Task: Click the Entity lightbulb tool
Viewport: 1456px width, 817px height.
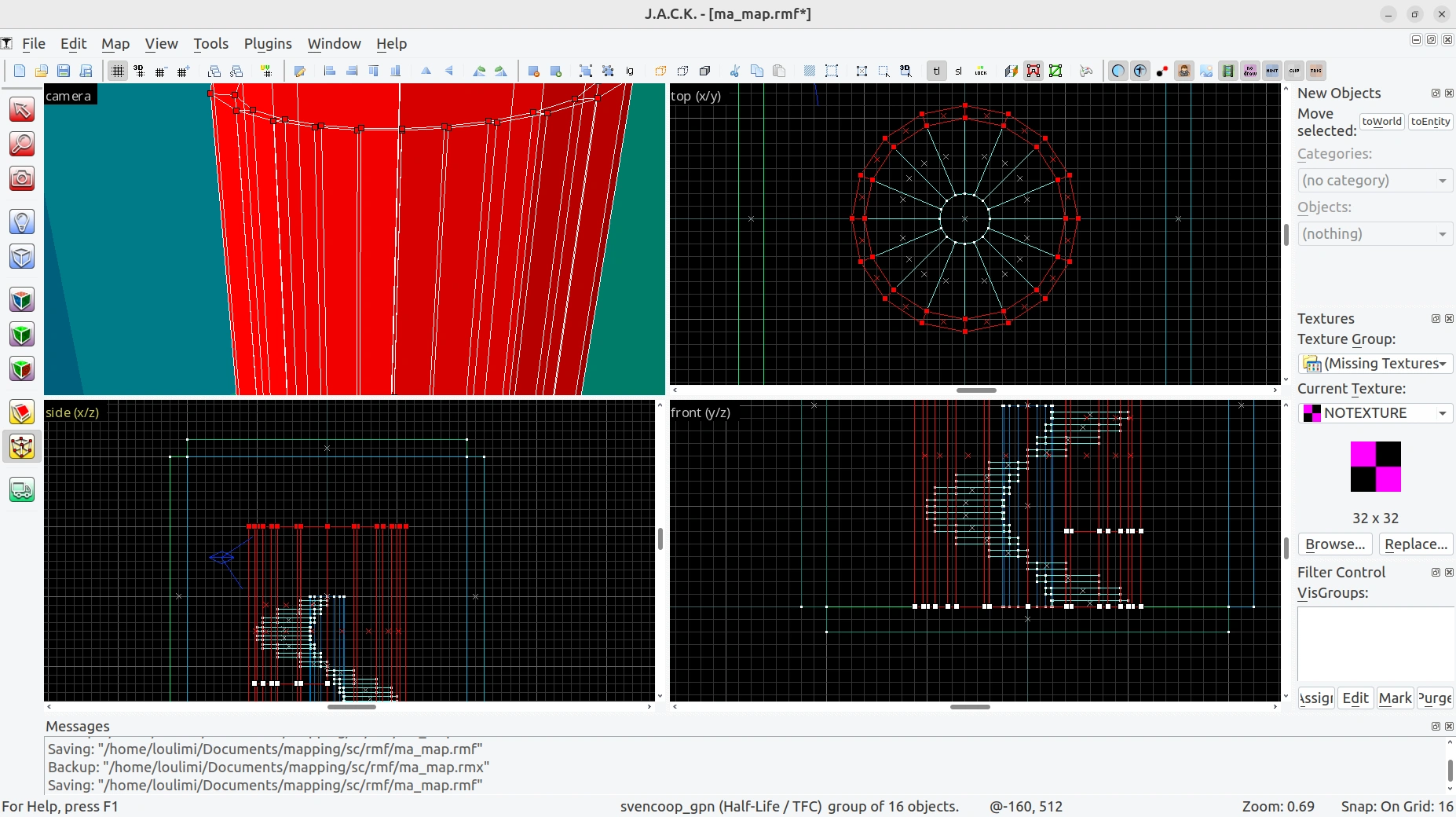Action: click(22, 222)
